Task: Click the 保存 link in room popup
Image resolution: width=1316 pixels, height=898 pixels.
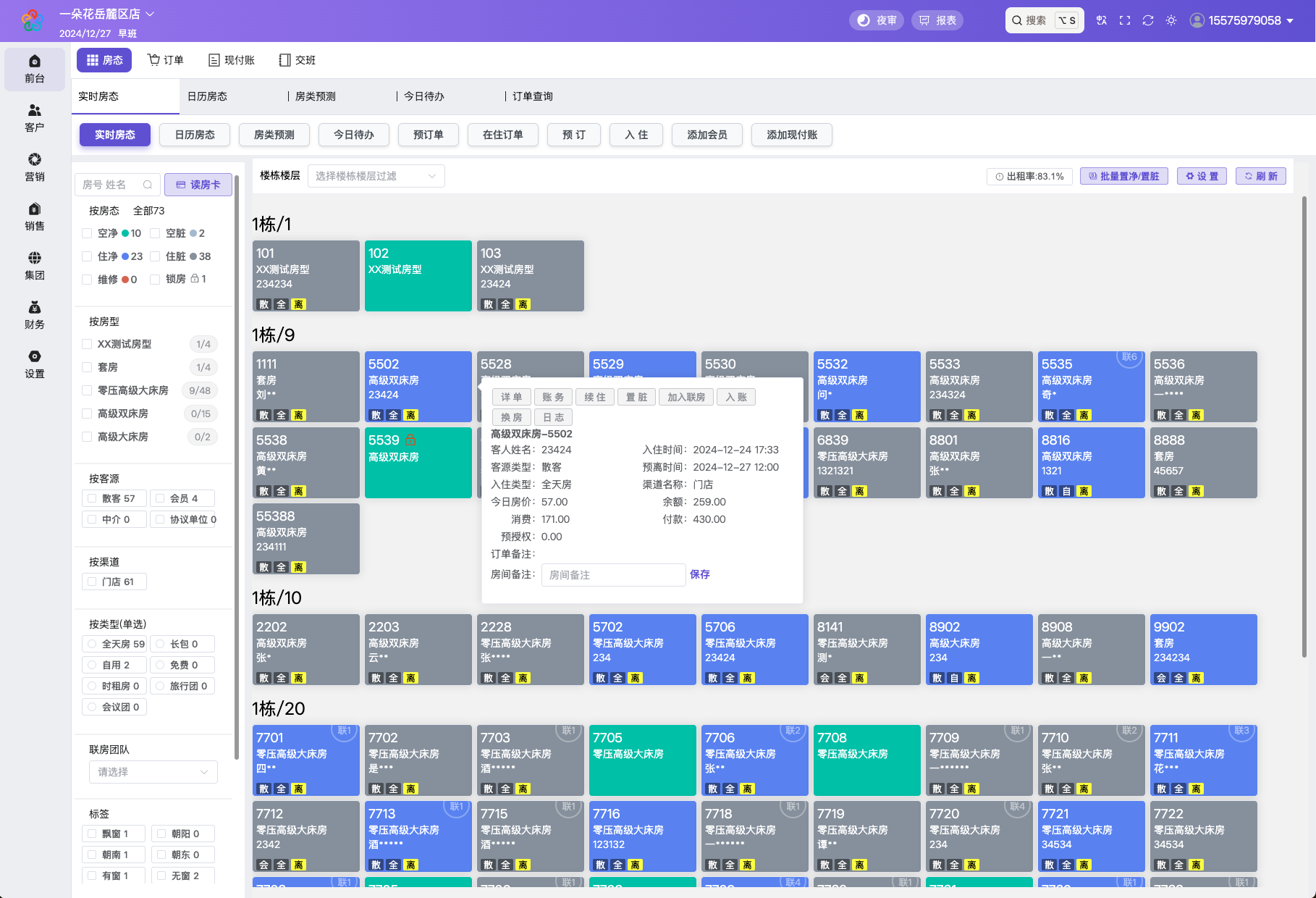Action: (x=700, y=574)
